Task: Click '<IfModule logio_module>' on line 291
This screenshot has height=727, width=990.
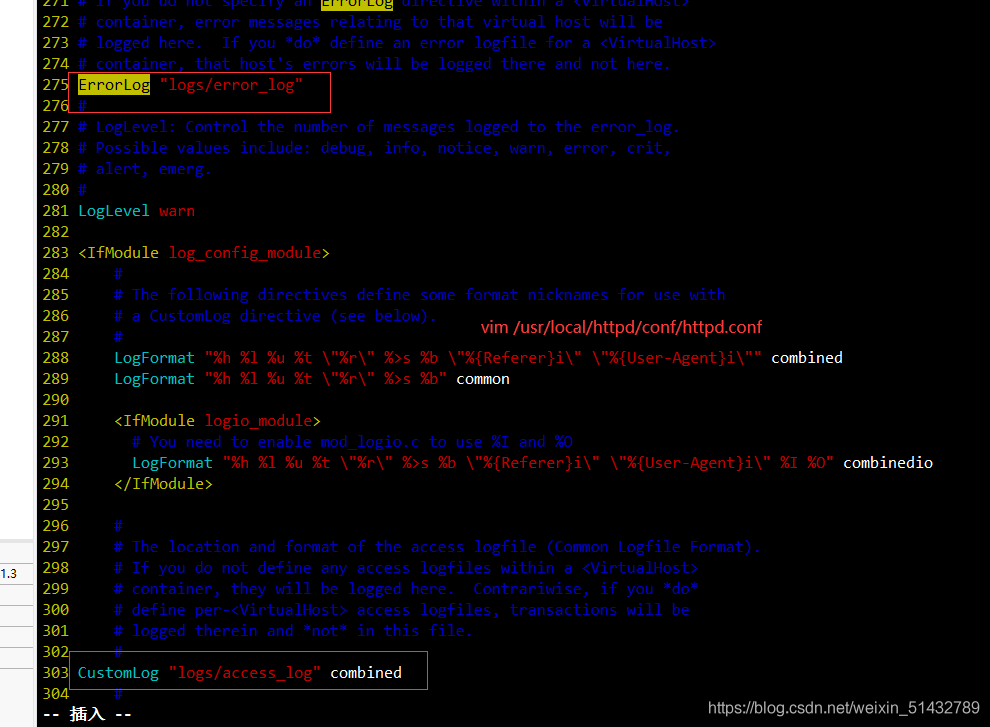Action: (x=217, y=421)
